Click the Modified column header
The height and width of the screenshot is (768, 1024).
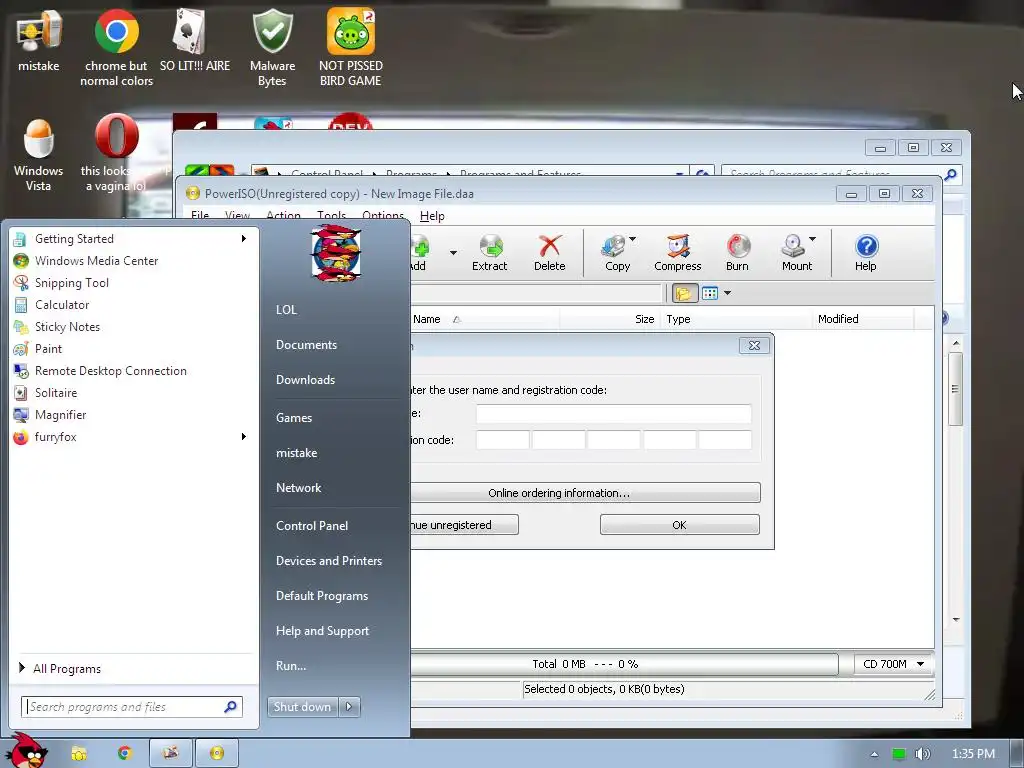point(863,319)
